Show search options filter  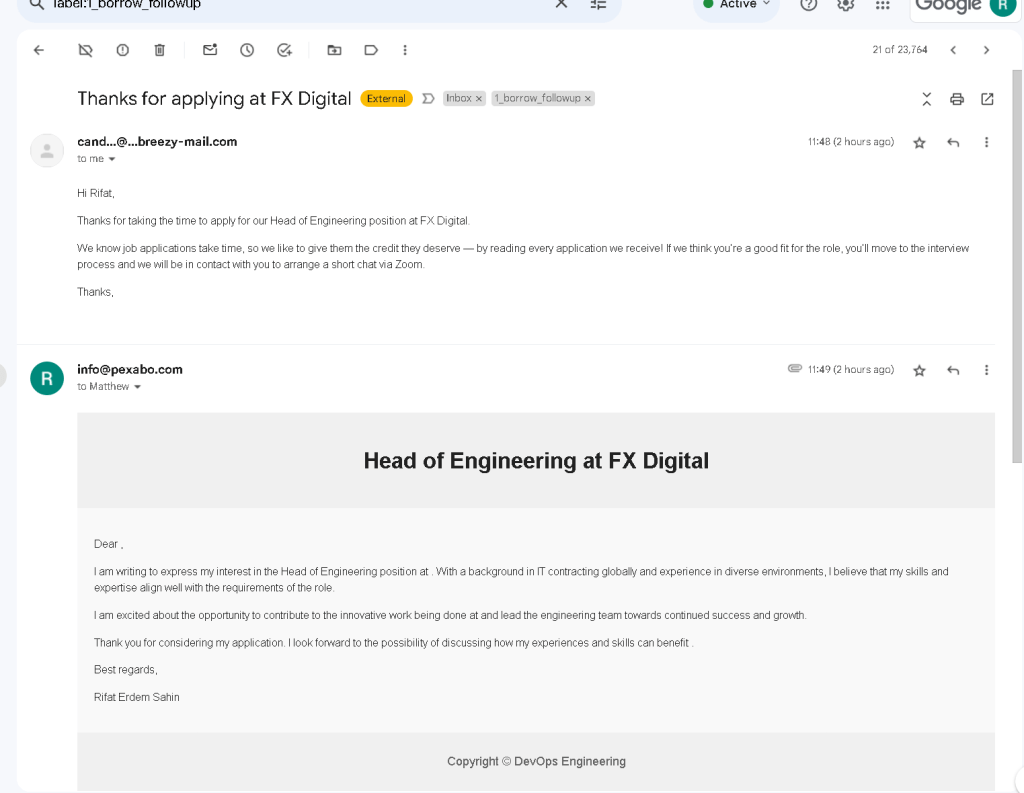click(598, 4)
